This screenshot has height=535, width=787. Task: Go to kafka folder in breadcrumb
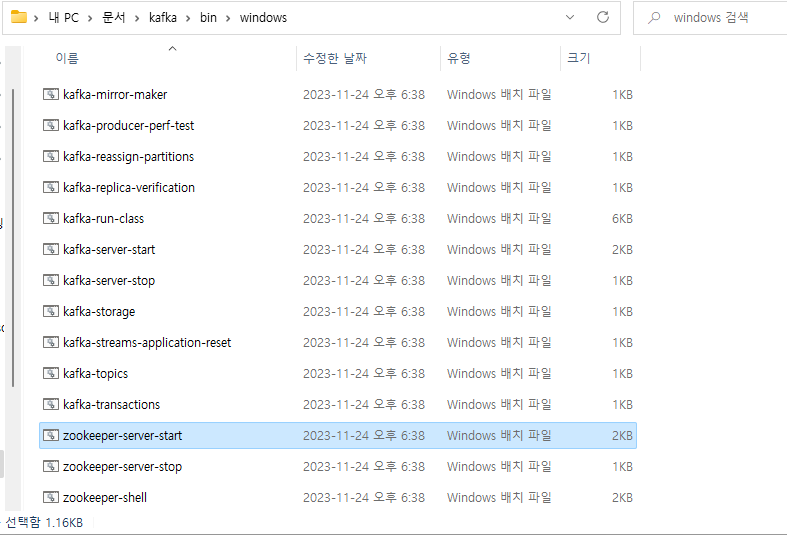click(163, 18)
